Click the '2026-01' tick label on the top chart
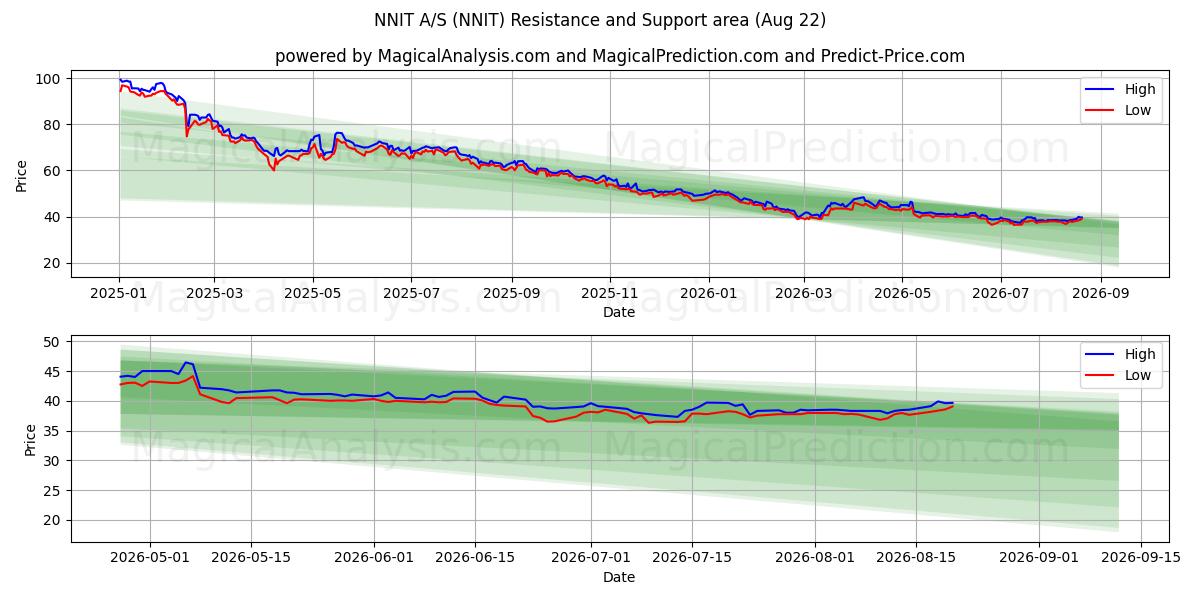This screenshot has width=1200, height=600. point(708,294)
